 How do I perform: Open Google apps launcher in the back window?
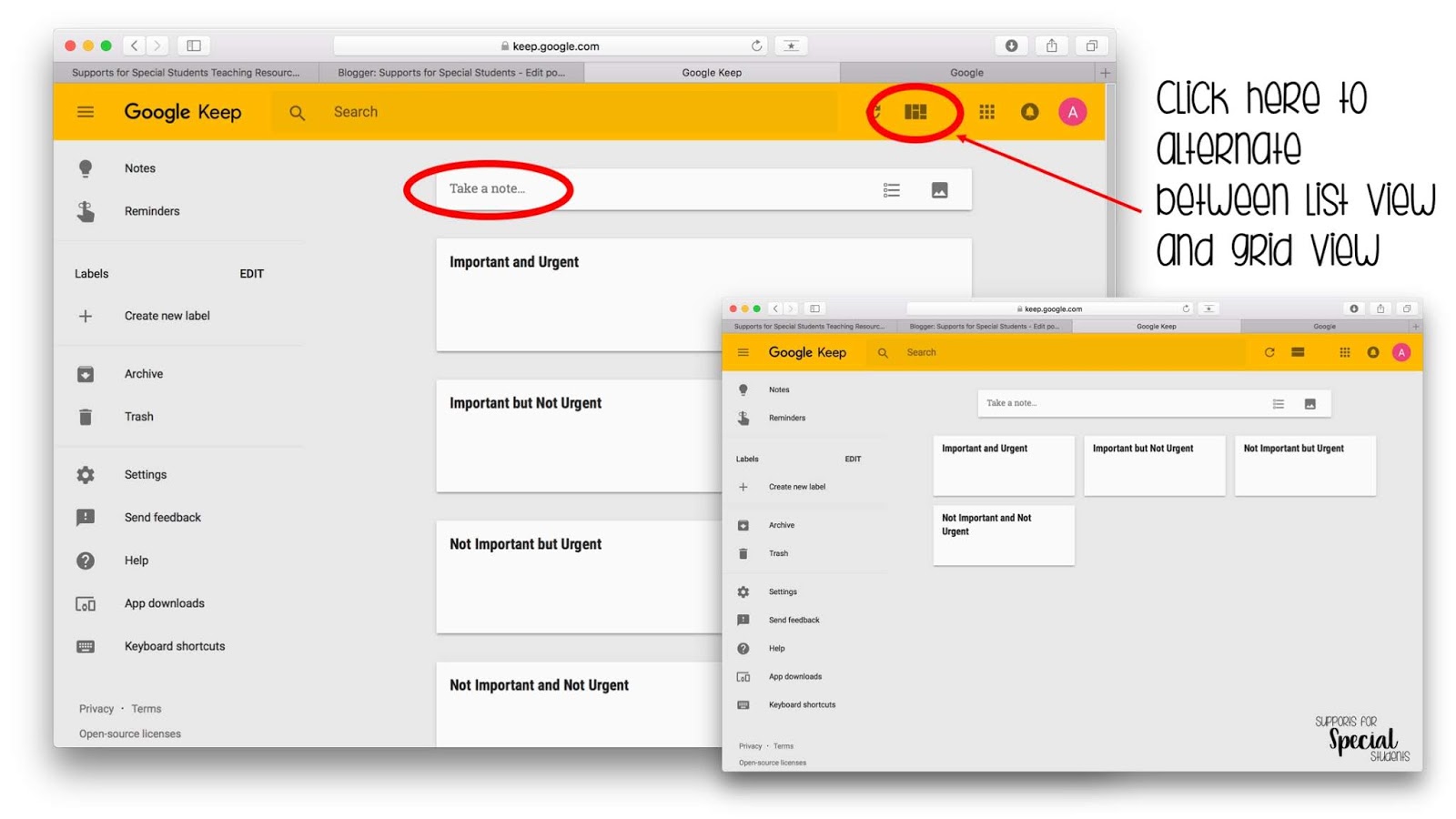pyautogui.click(x=986, y=112)
